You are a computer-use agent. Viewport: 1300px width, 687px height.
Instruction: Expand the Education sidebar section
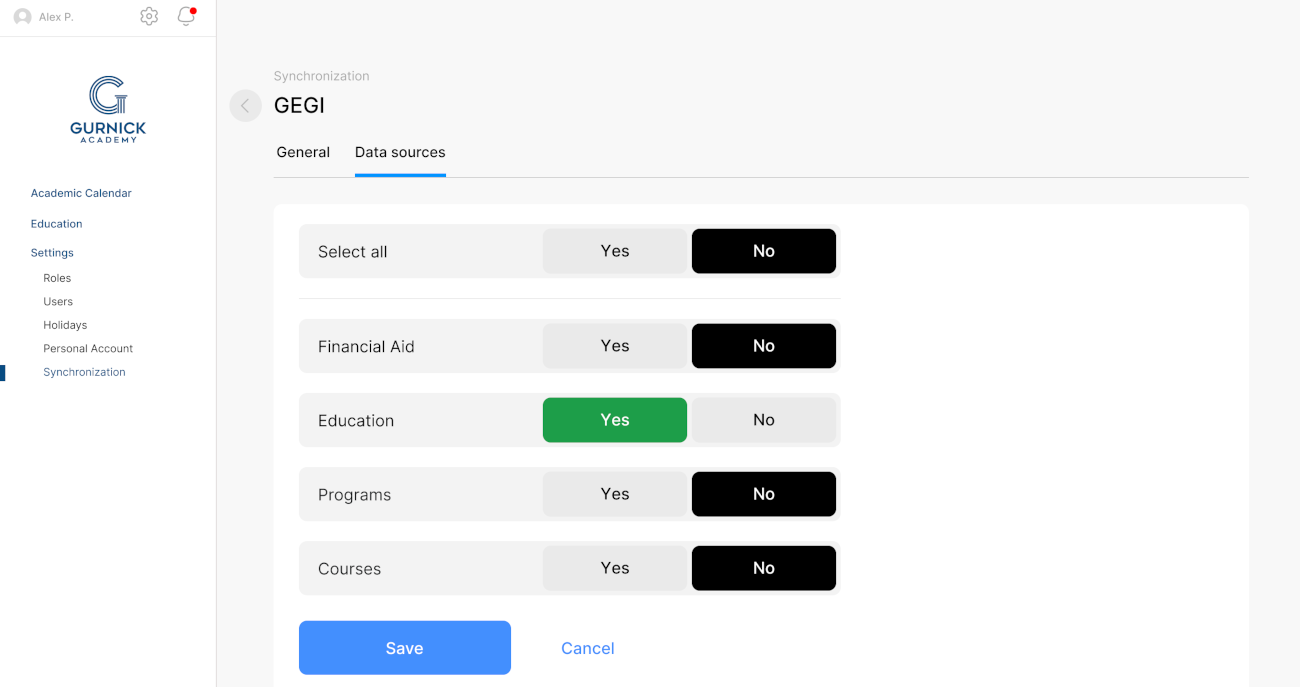click(56, 224)
